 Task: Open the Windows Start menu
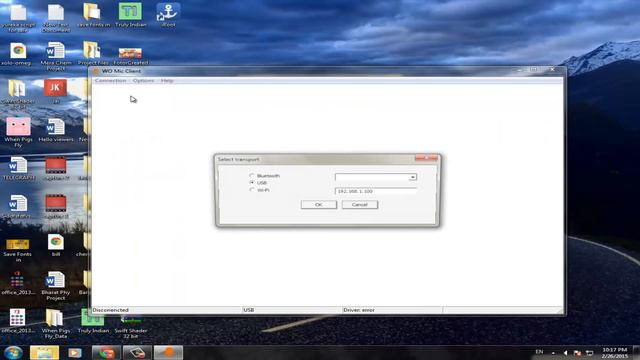click(13, 353)
